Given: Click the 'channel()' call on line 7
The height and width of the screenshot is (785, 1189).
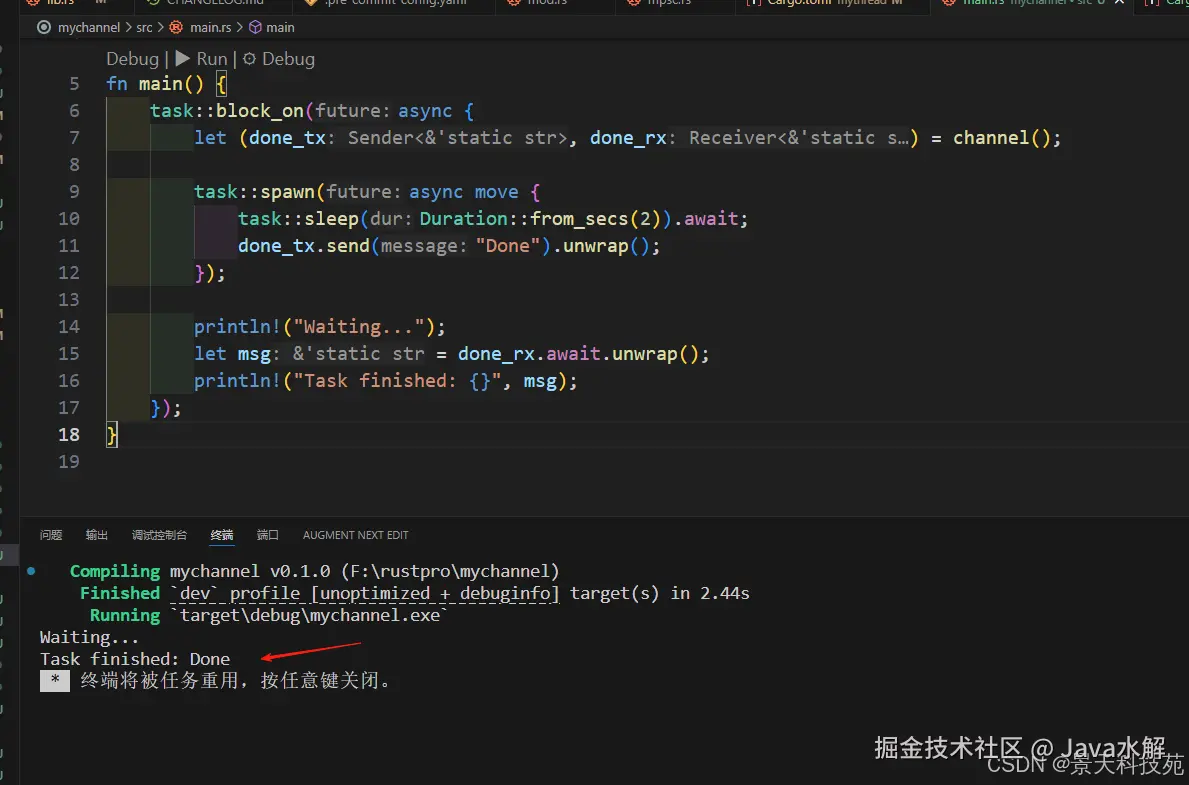Looking at the screenshot, I should 1001,138.
